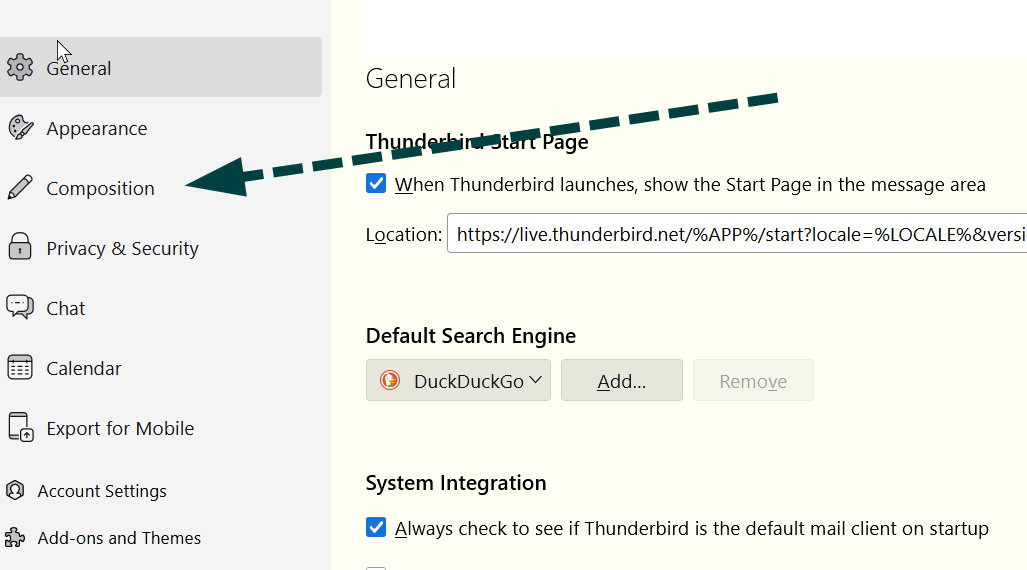
Task: Go to Add-ons and Themes
Action: [x=119, y=538]
